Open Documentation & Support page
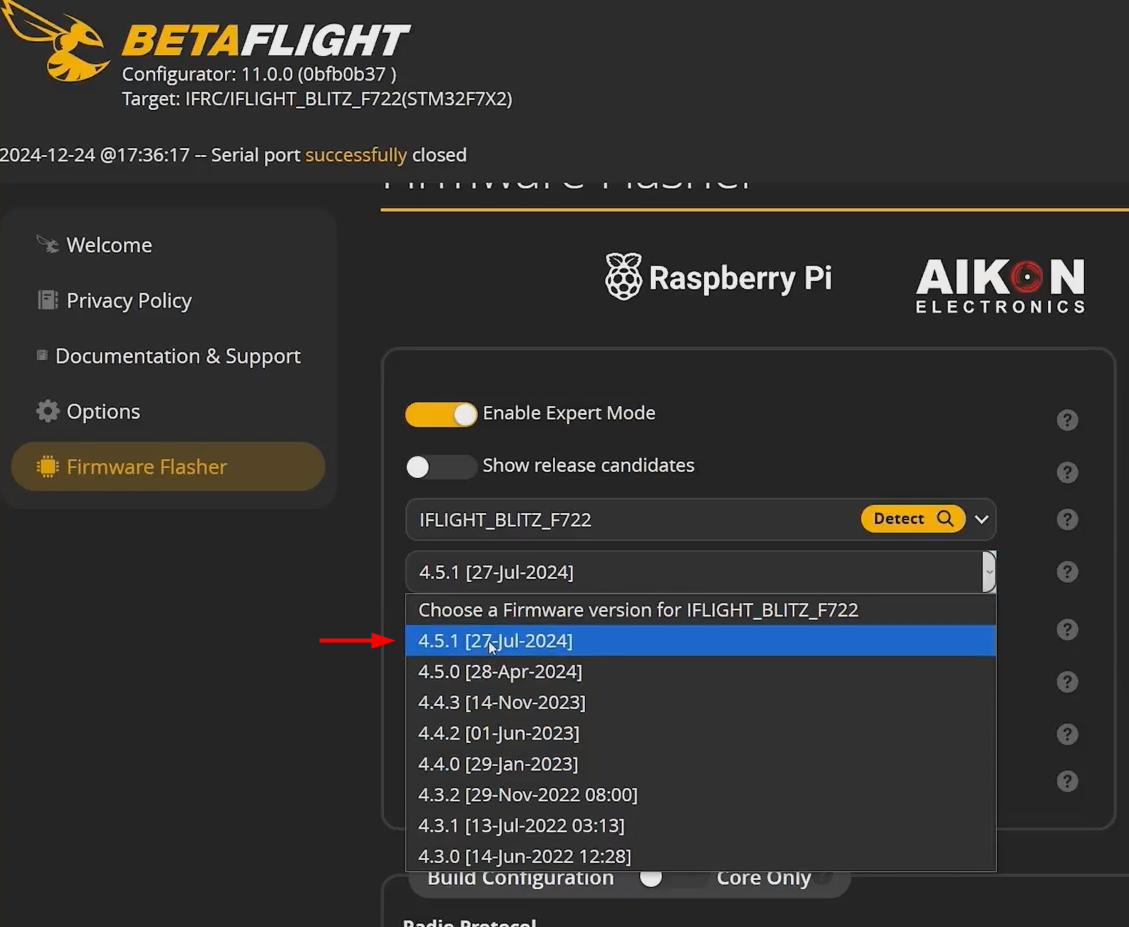Image resolution: width=1129 pixels, height=927 pixels. pyautogui.click(x=177, y=356)
